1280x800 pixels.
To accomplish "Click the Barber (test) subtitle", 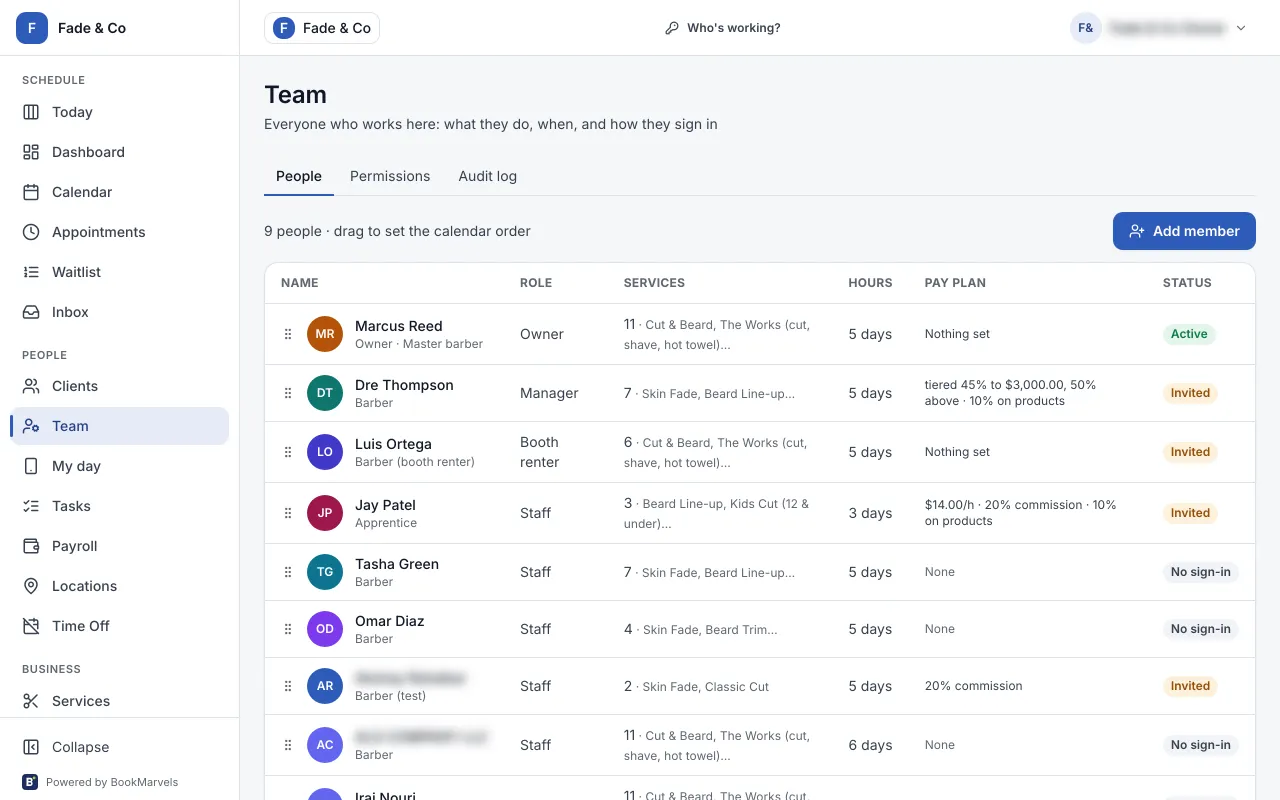I will pyautogui.click(x=390, y=696).
